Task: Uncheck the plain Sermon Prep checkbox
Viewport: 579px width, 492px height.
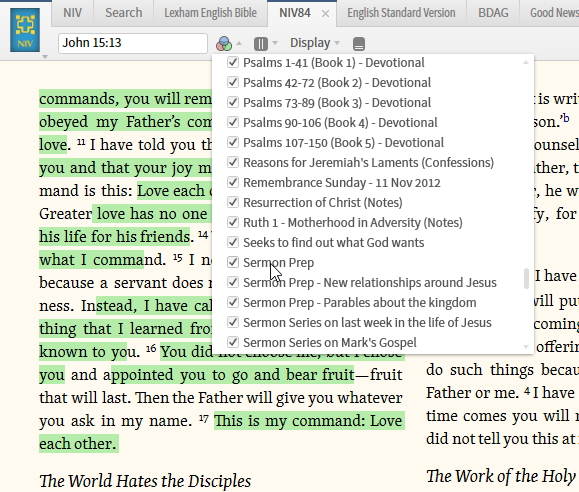Action: click(233, 262)
